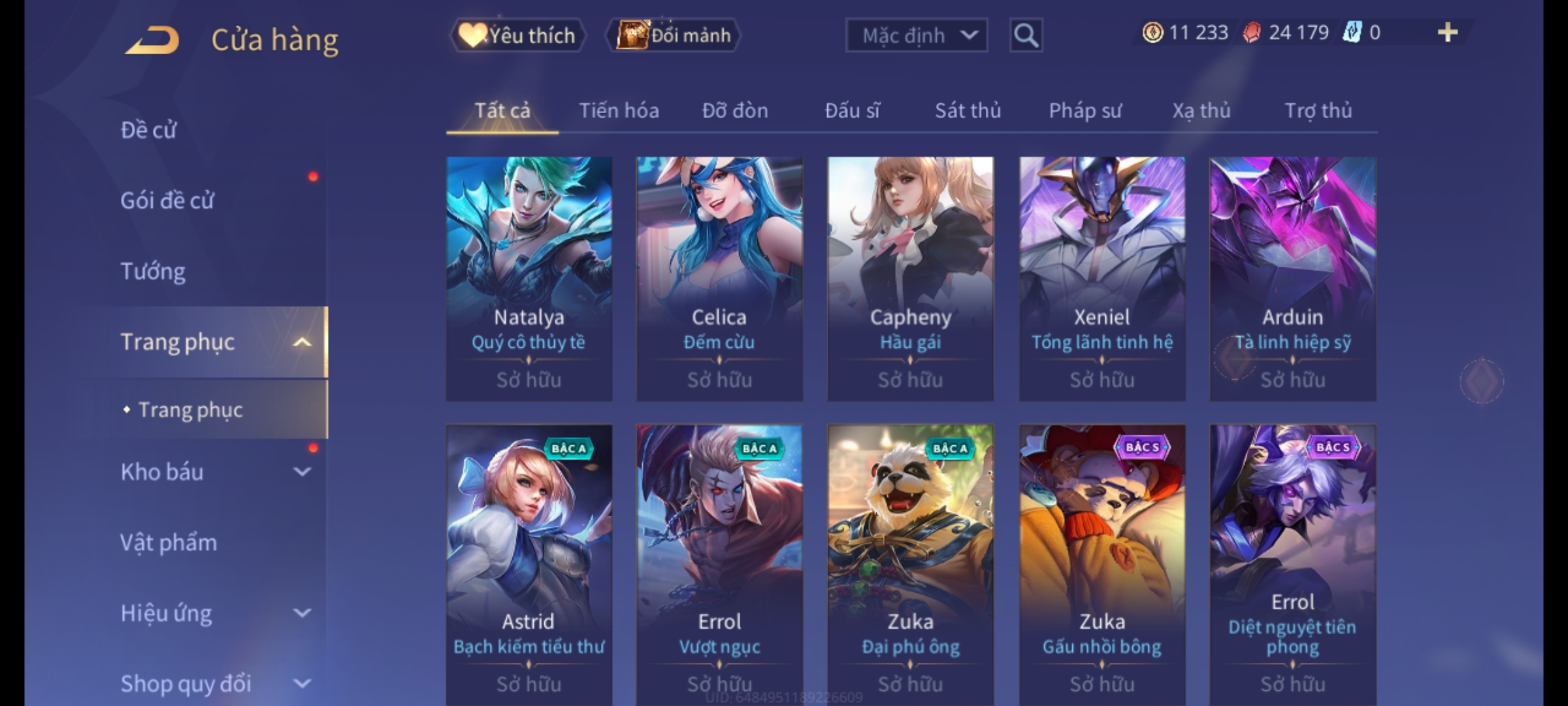1568x706 pixels.
Task: Click the blue ticket currency icon
Action: pyautogui.click(x=1351, y=33)
